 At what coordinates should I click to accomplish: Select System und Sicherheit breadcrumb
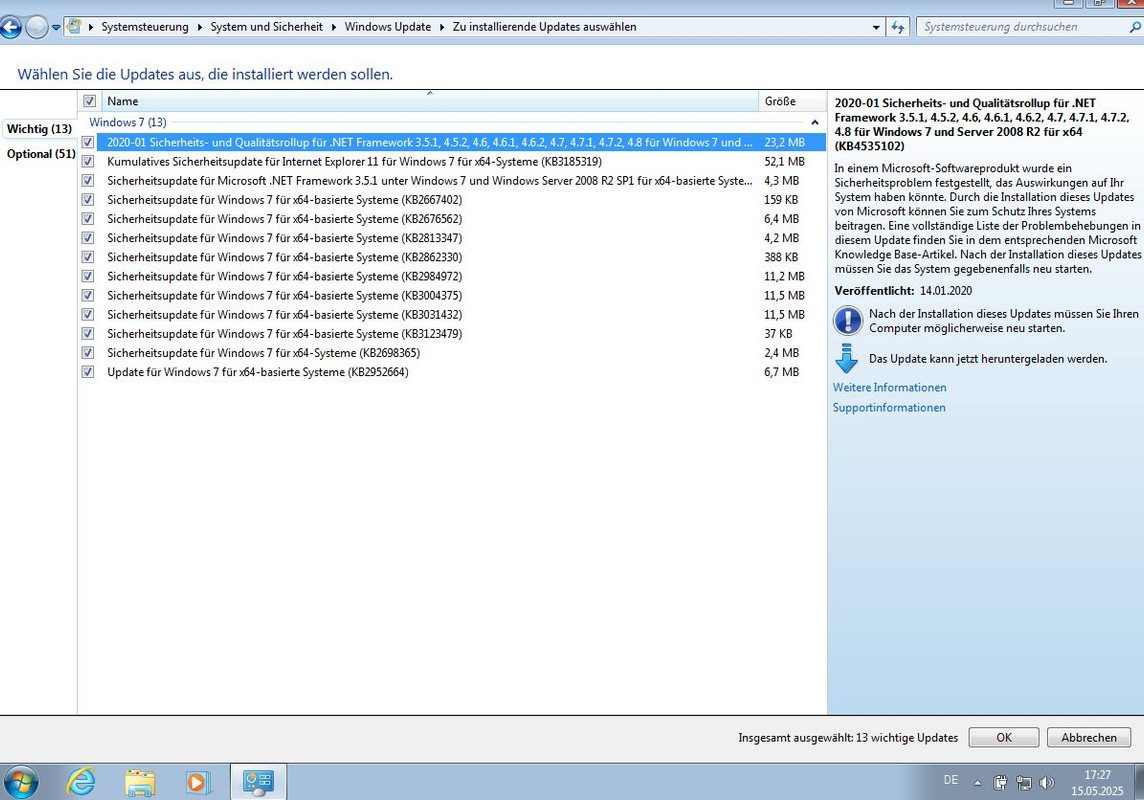[266, 27]
